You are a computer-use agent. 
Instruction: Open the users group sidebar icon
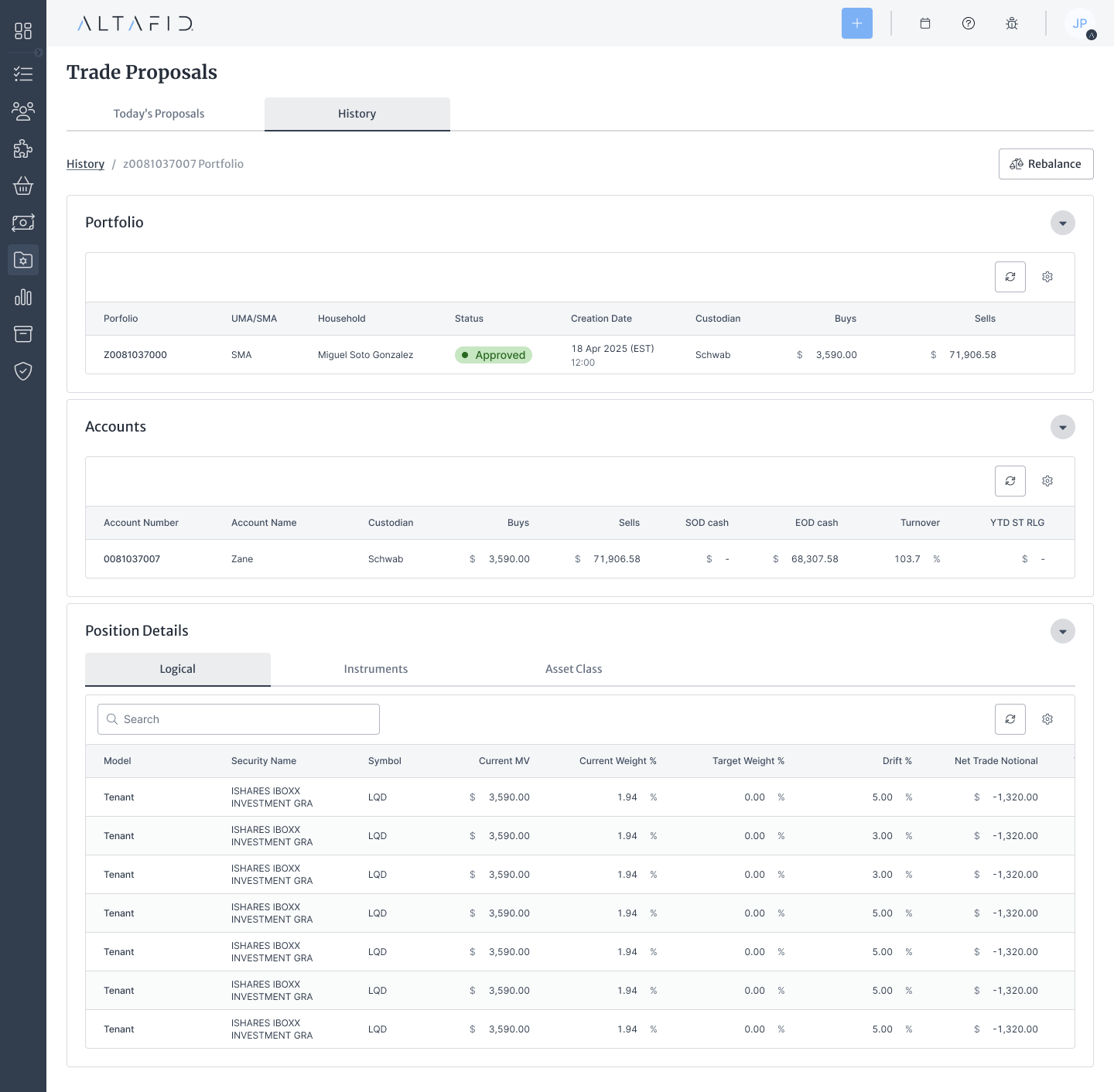23,111
